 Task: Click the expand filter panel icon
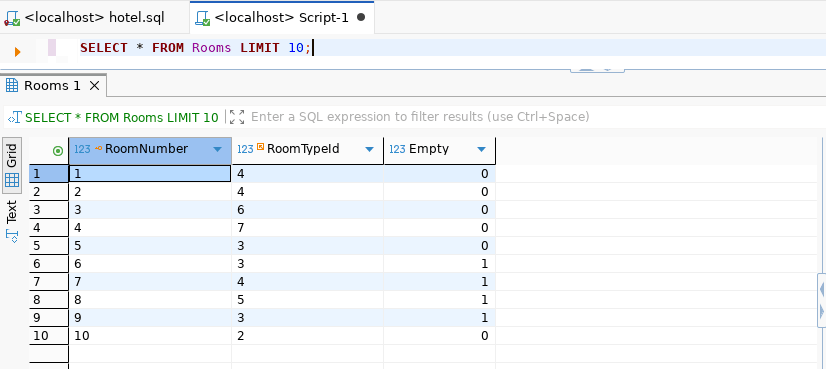(237, 117)
